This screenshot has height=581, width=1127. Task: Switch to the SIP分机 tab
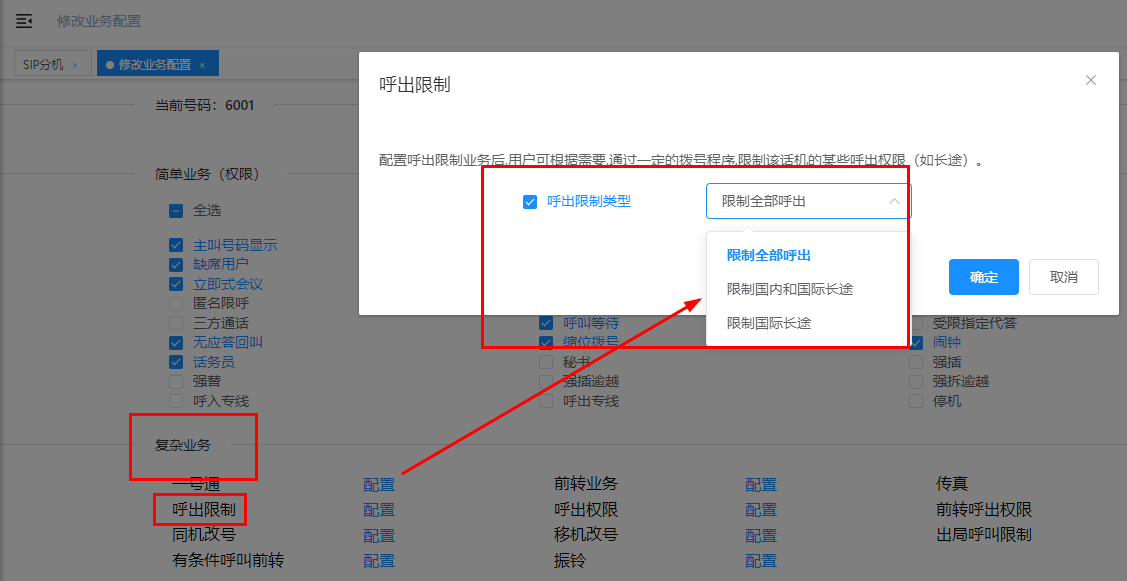click(44, 62)
